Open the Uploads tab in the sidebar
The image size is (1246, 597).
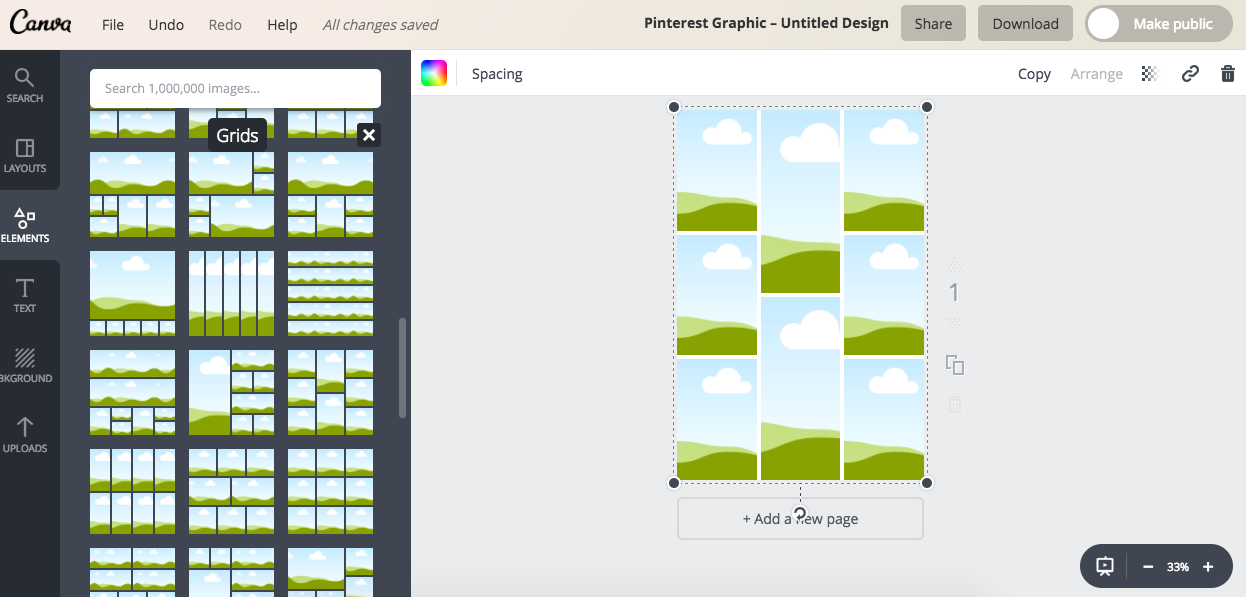coord(25,436)
